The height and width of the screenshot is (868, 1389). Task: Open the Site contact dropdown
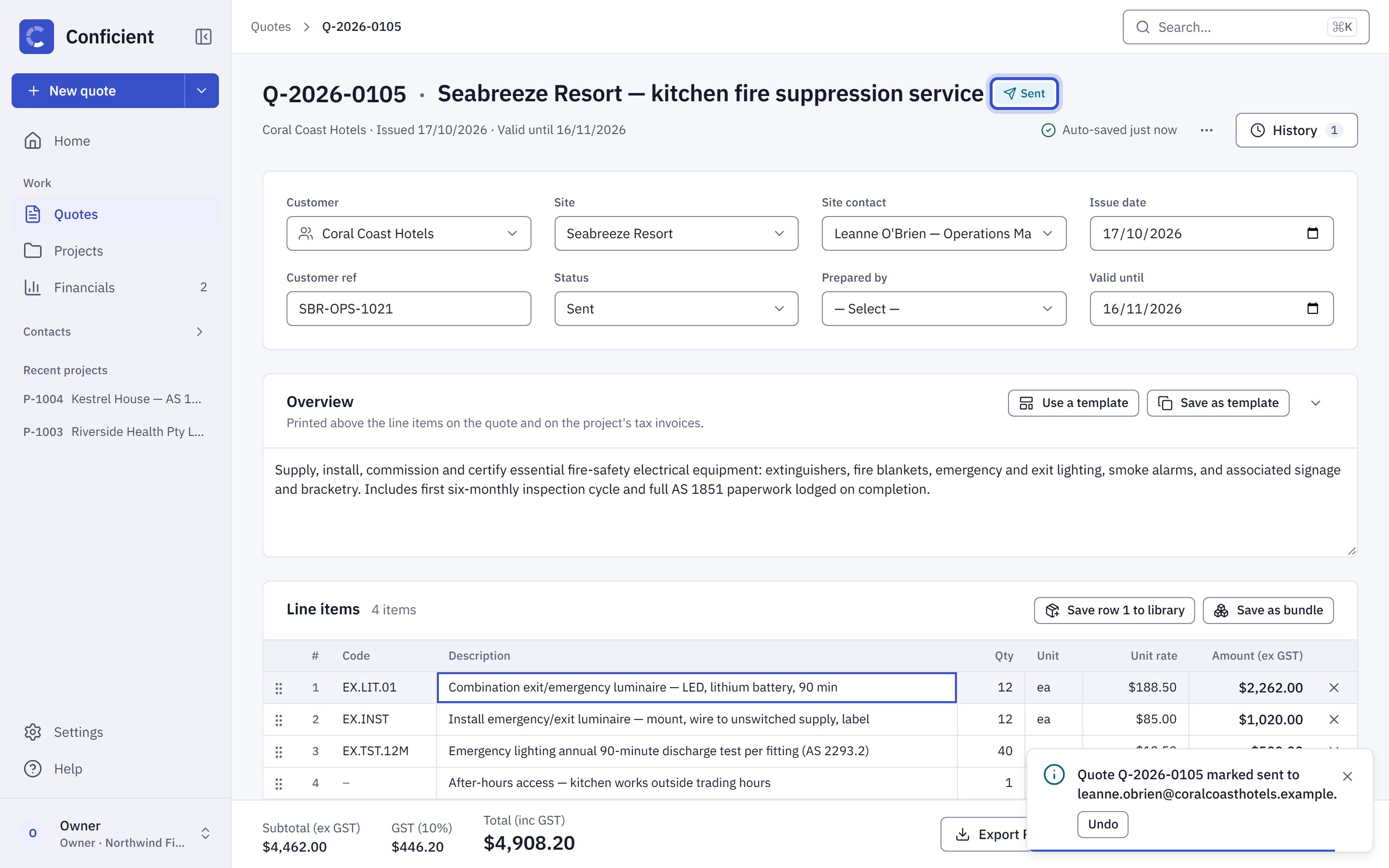pos(943,234)
